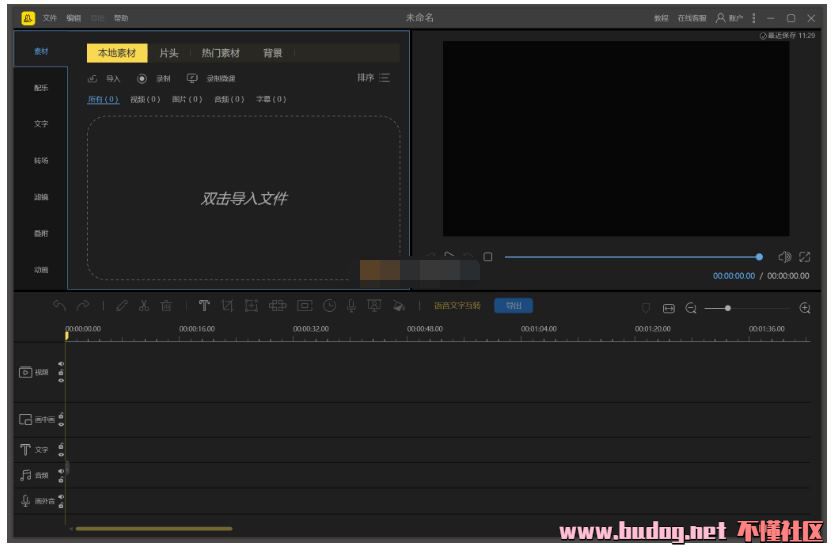
Task: Click the yellow app logo in title bar
Action: [x=28, y=19]
